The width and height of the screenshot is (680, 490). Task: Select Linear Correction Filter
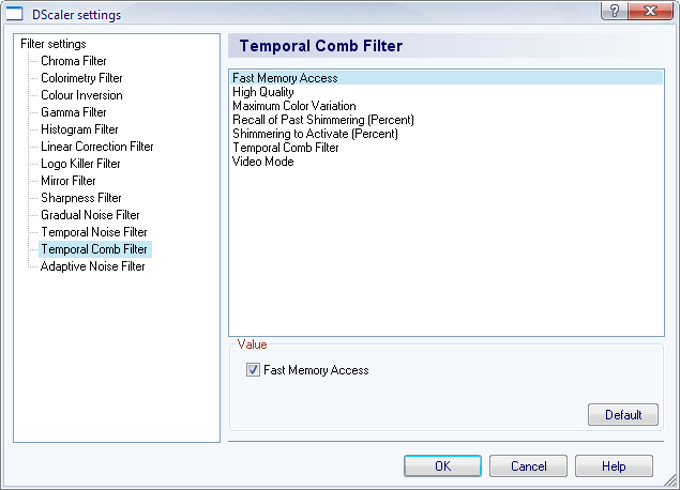click(97, 147)
